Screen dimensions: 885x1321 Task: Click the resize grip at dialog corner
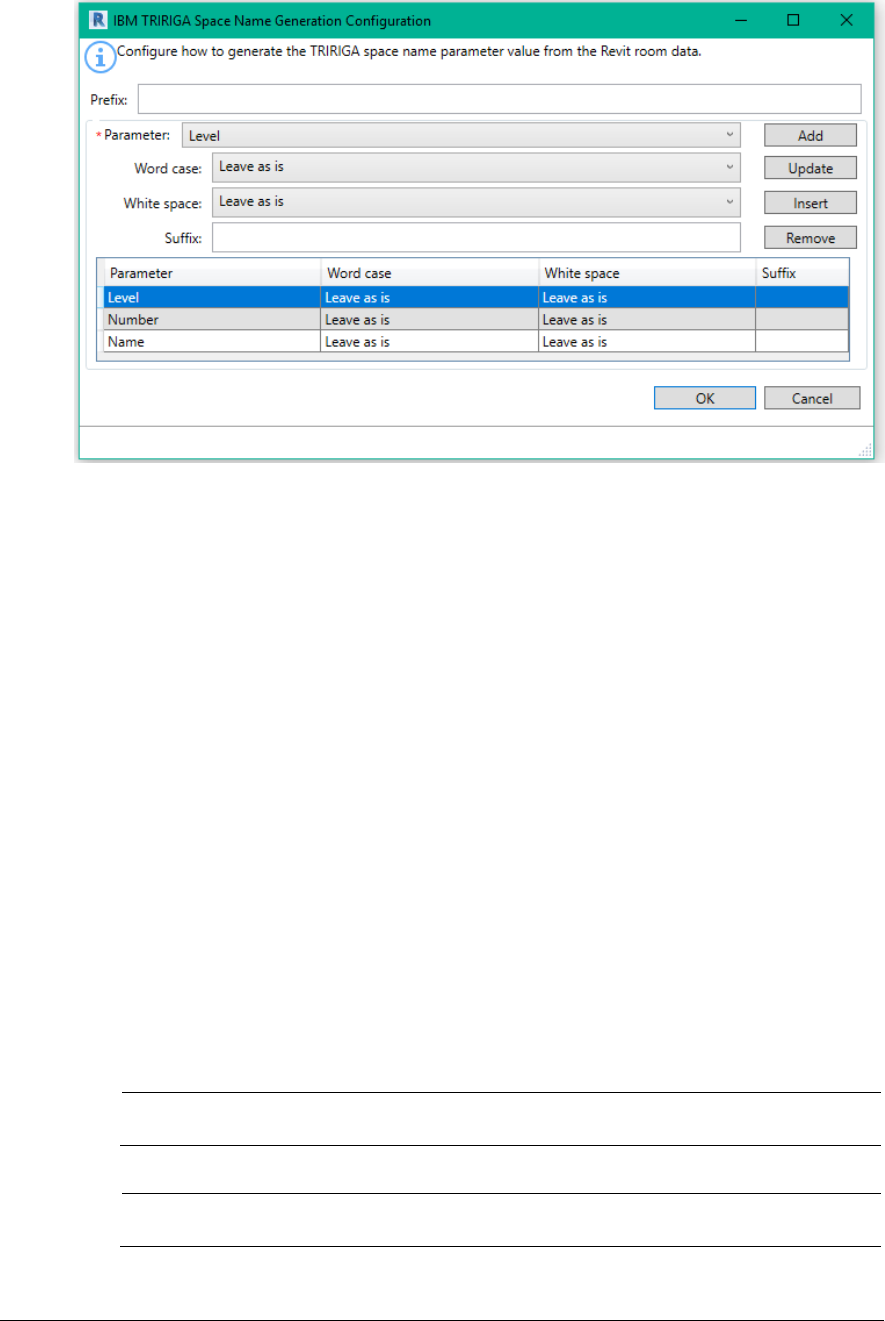[x=864, y=451]
